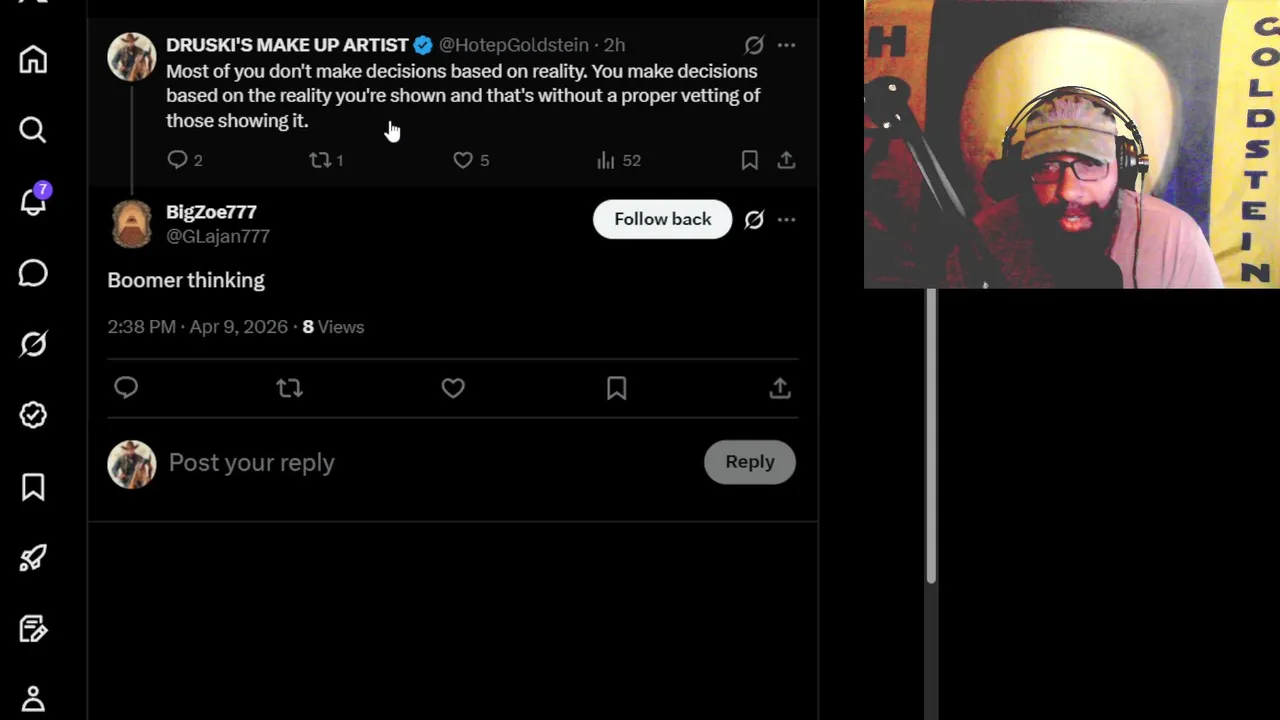This screenshot has width=1280, height=720.
Task: Click the Follow back button
Action: coord(662,219)
